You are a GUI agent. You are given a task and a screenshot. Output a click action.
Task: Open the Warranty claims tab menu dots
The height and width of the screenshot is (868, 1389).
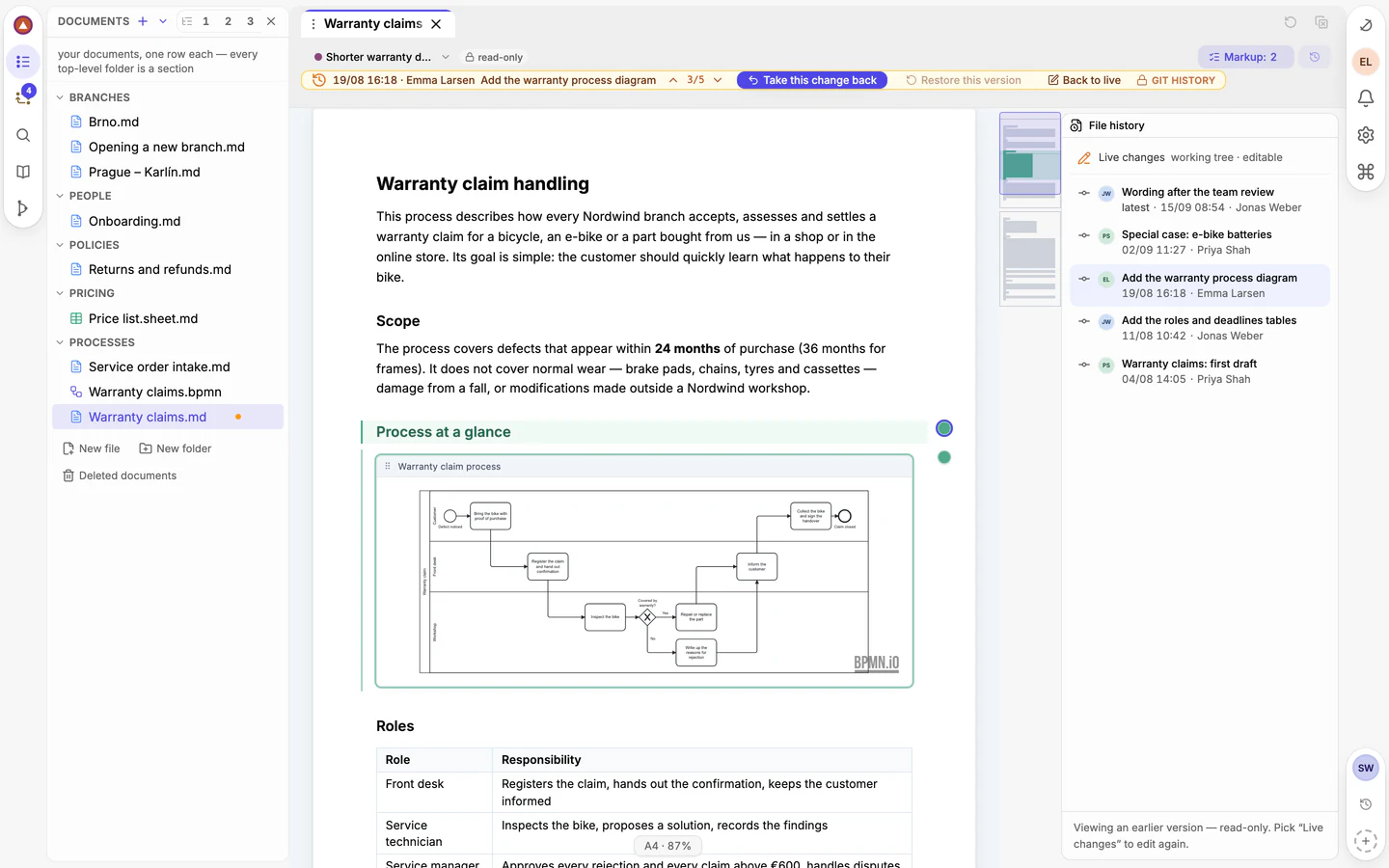pos(313,24)
